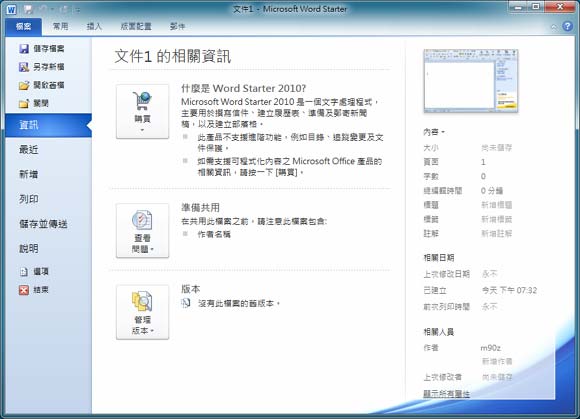Select 列印 in the backstage menu
Viewport: 580px width, 419px height.
pyautogui.click(x=29, y=199)
